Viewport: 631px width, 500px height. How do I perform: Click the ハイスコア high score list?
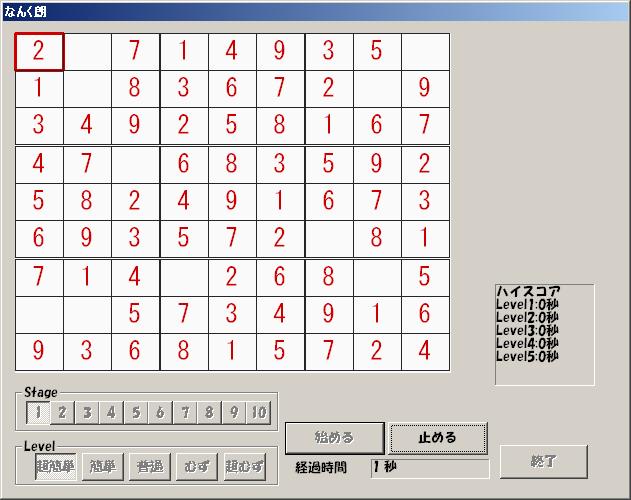point(544,335)
